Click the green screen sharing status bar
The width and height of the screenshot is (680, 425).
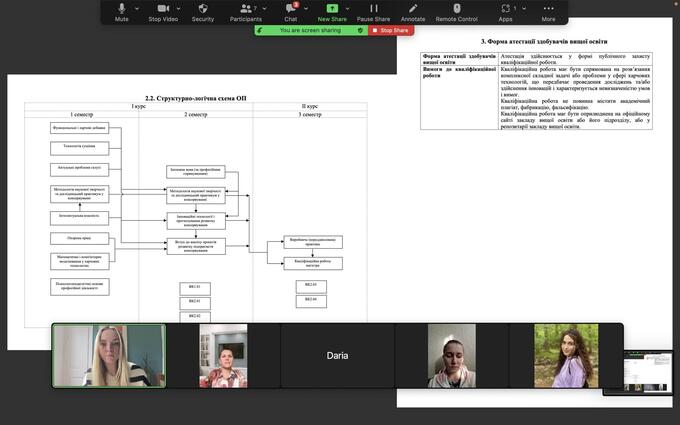tap(311, 31)
